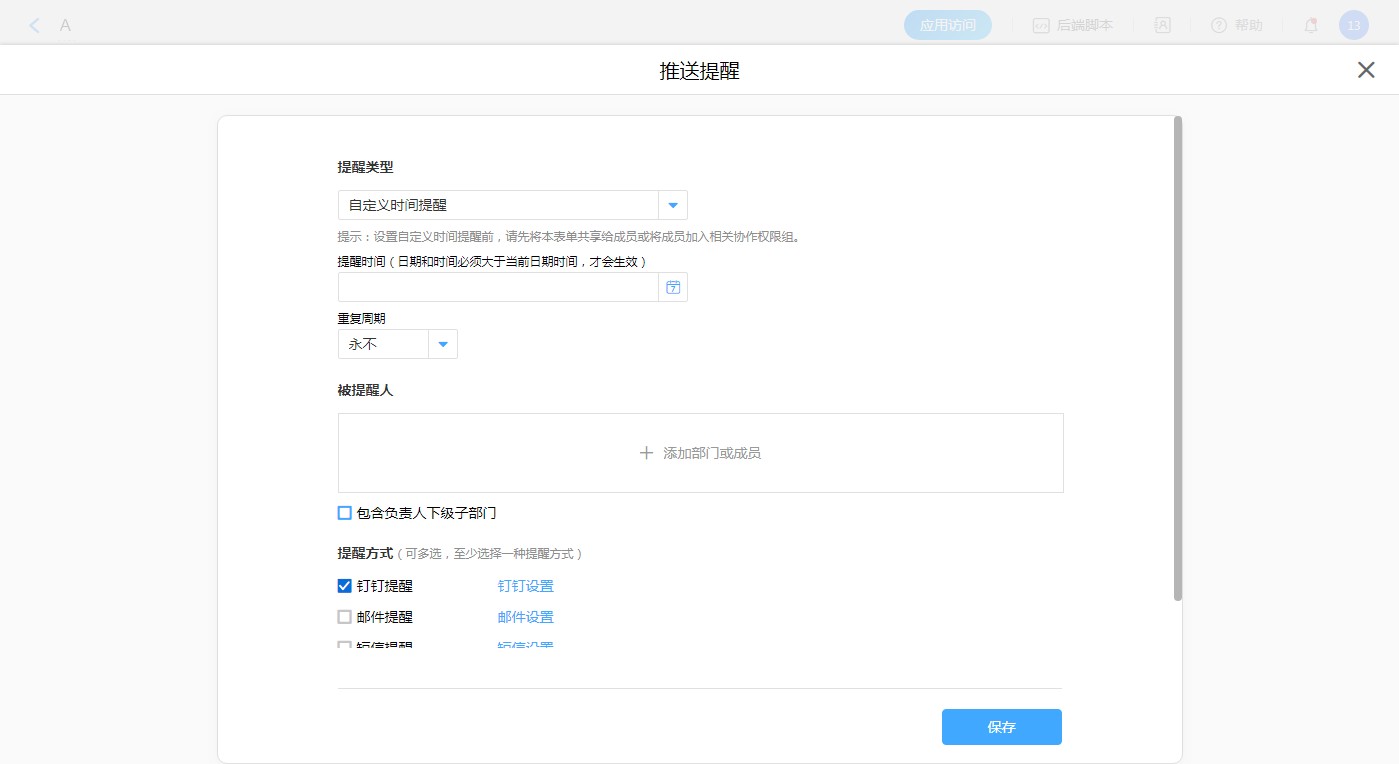Click the 自定义时间提醒 combo box
Viewport: 1399px width, 764px height.
(497, 205)
